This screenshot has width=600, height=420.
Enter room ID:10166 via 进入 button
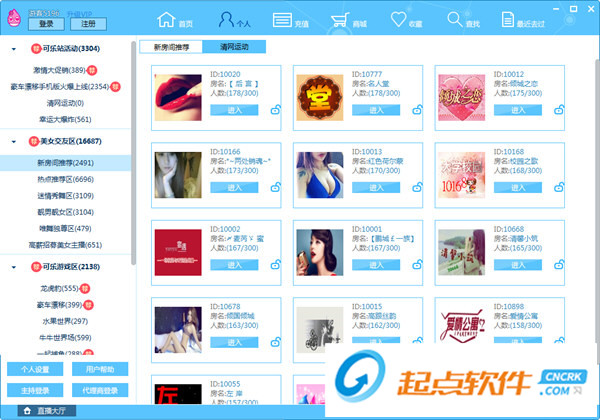tap(234, 187)
